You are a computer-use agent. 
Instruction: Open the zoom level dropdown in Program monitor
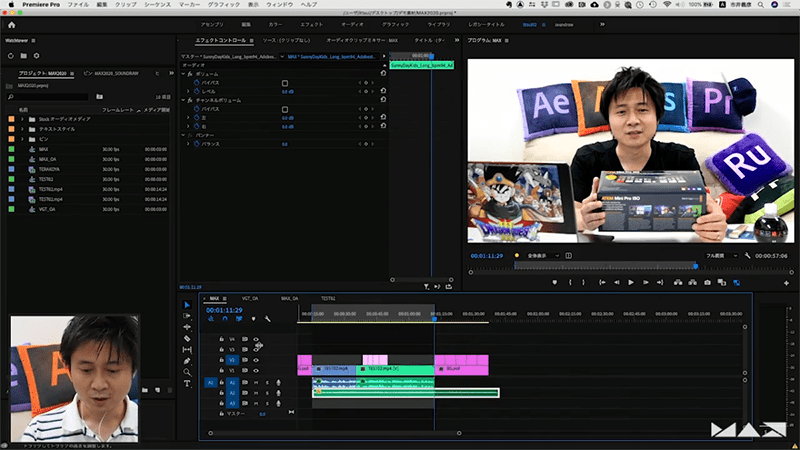(543, 256)
